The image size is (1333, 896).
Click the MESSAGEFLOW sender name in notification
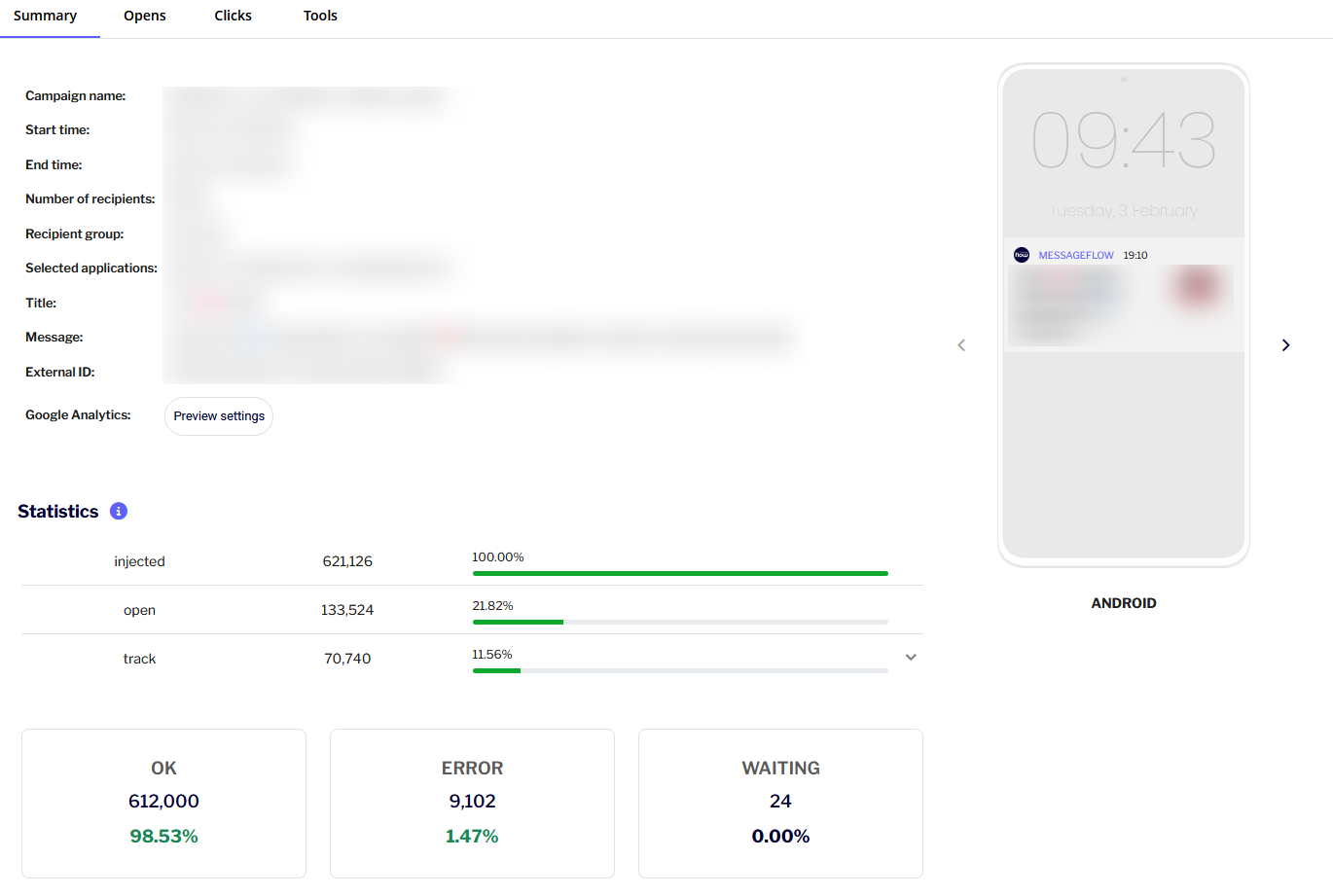[x=1075, y=256]
